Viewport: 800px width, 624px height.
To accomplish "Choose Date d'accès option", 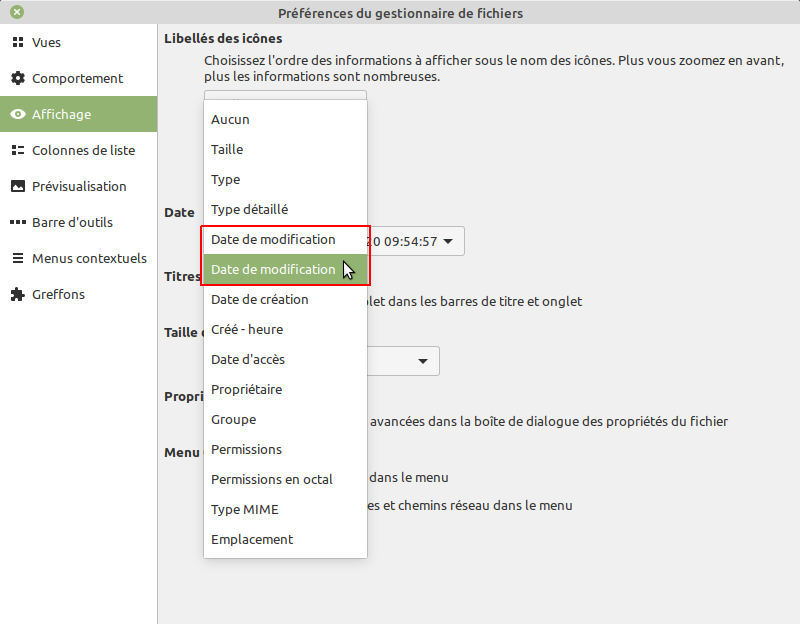I will coord(285,359).
